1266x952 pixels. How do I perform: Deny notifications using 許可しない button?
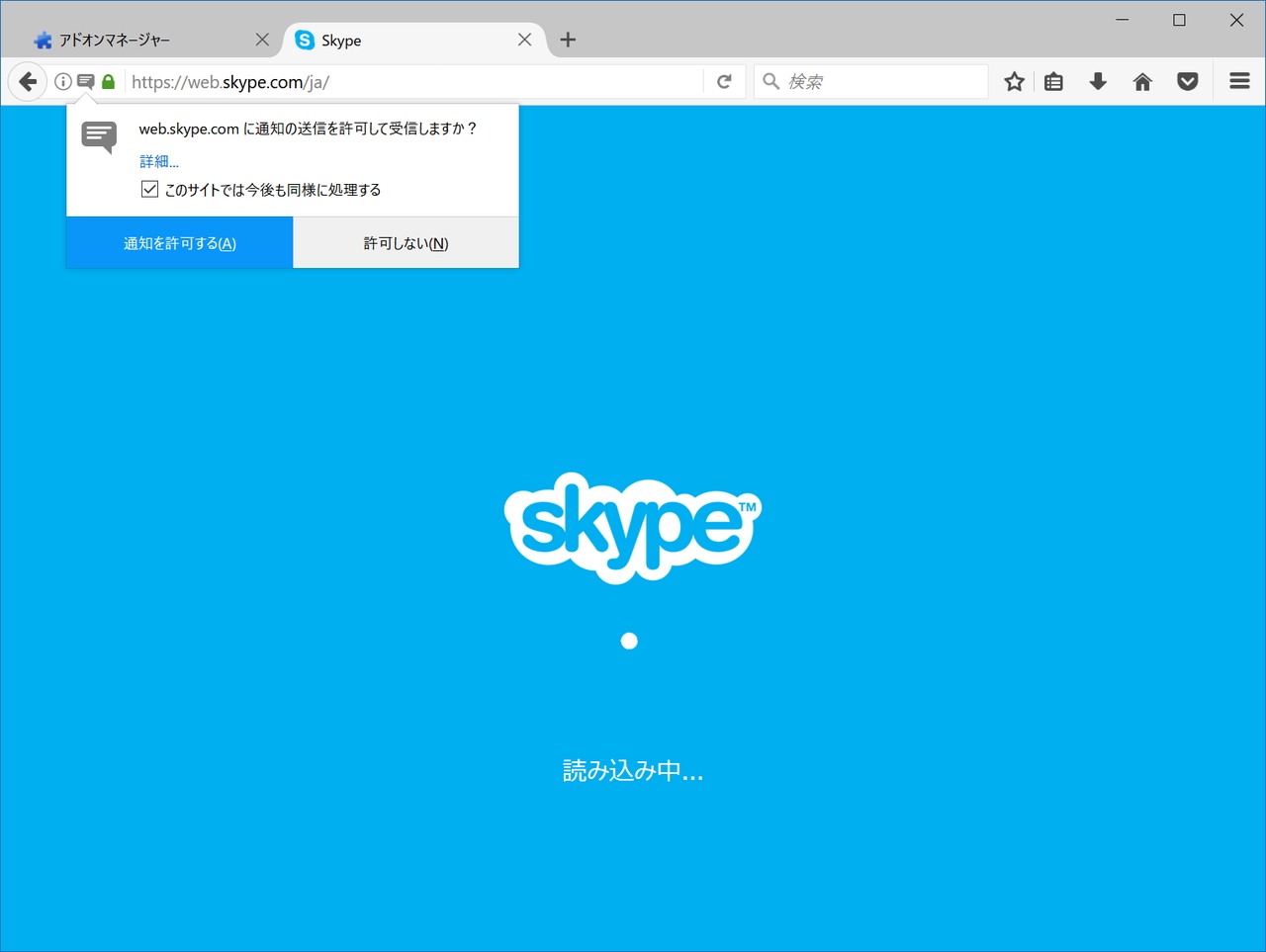tap(405, 242)
